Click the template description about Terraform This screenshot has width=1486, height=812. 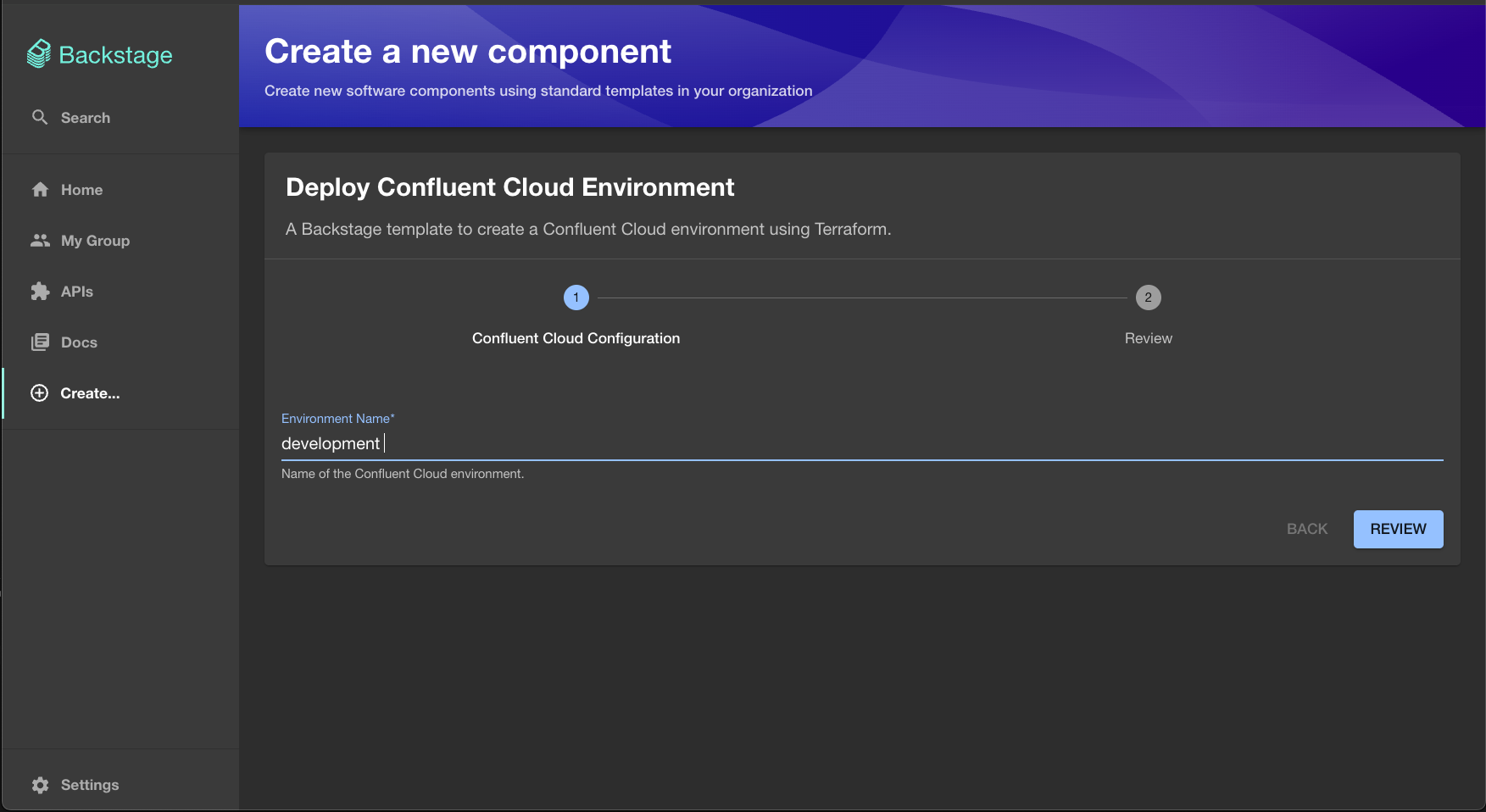[588, 229]
